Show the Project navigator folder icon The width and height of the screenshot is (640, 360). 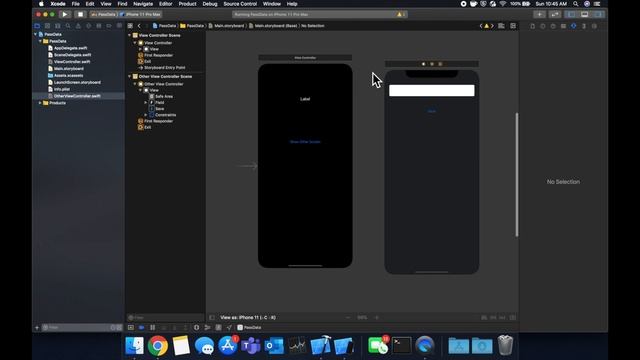[x=37, y=26]
